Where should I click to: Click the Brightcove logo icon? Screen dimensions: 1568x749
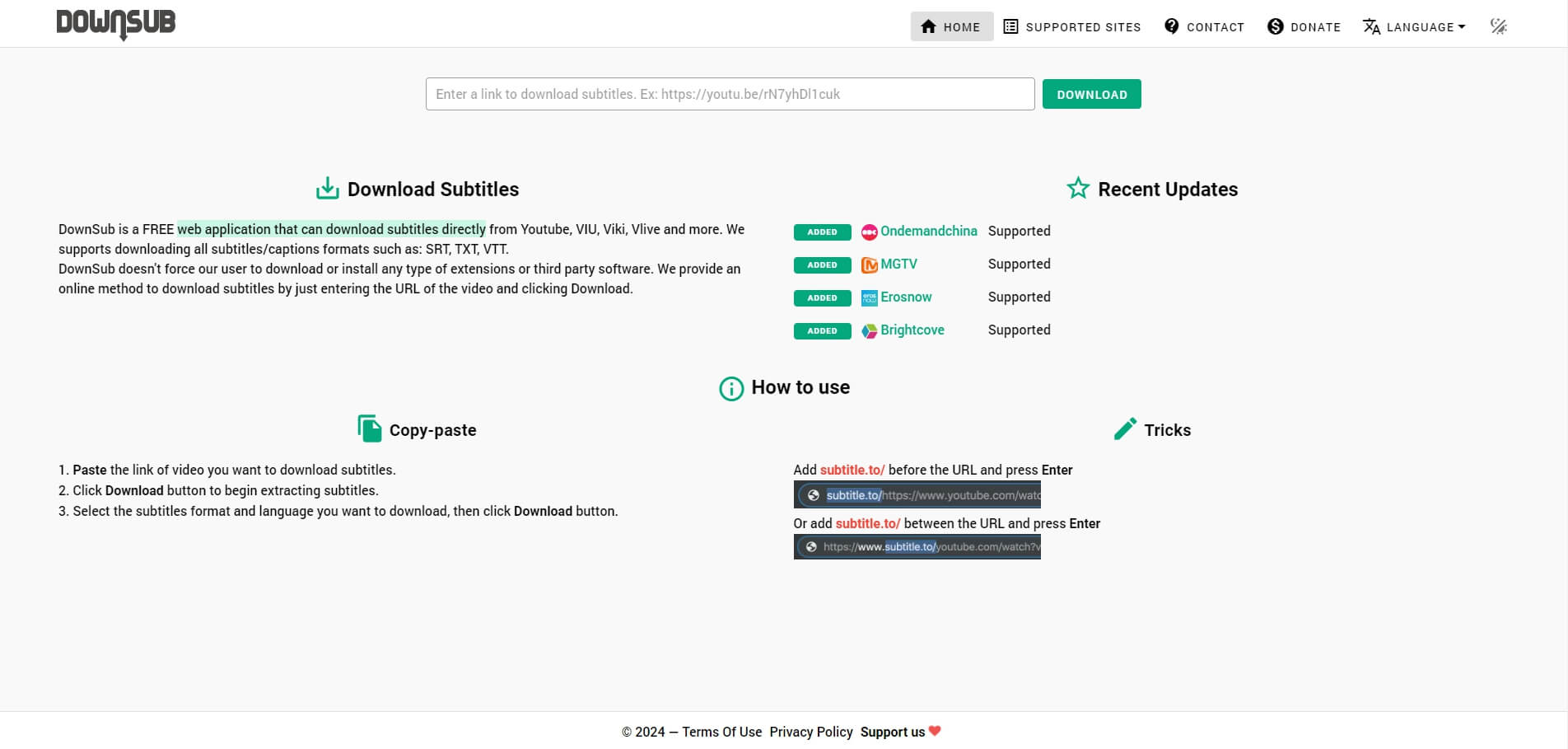click(869, 330)
